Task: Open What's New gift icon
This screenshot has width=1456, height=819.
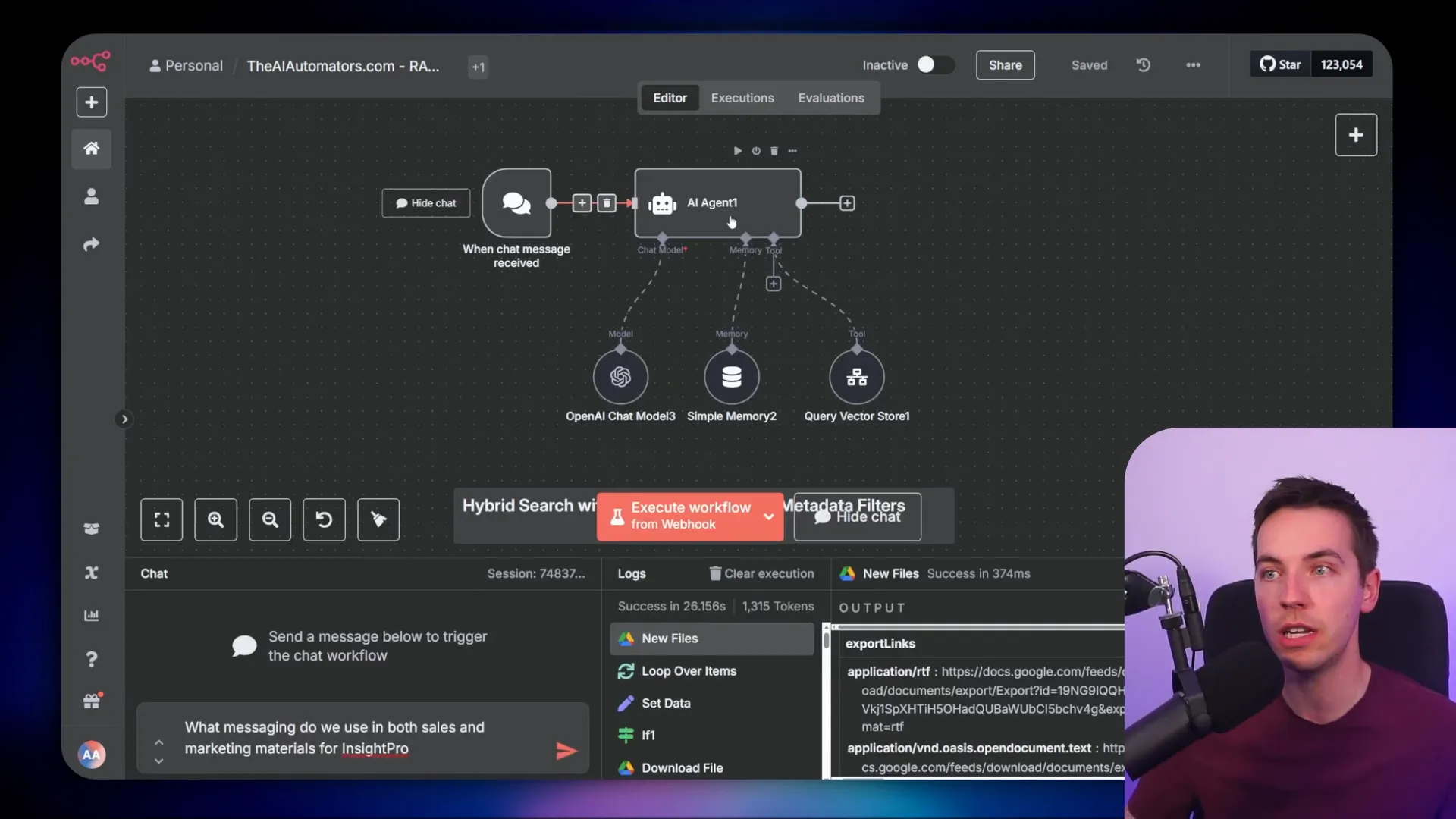Action: click(x=92, y=701)
